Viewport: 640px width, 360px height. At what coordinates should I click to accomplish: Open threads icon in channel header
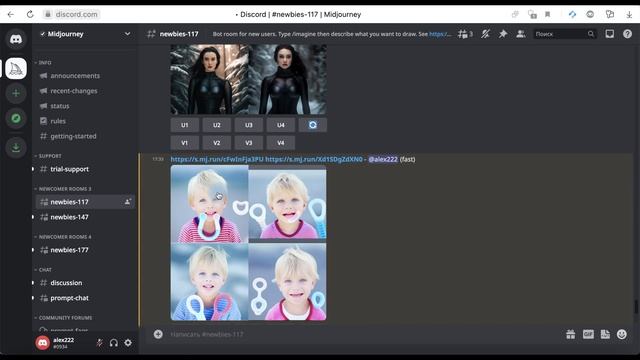464,34
